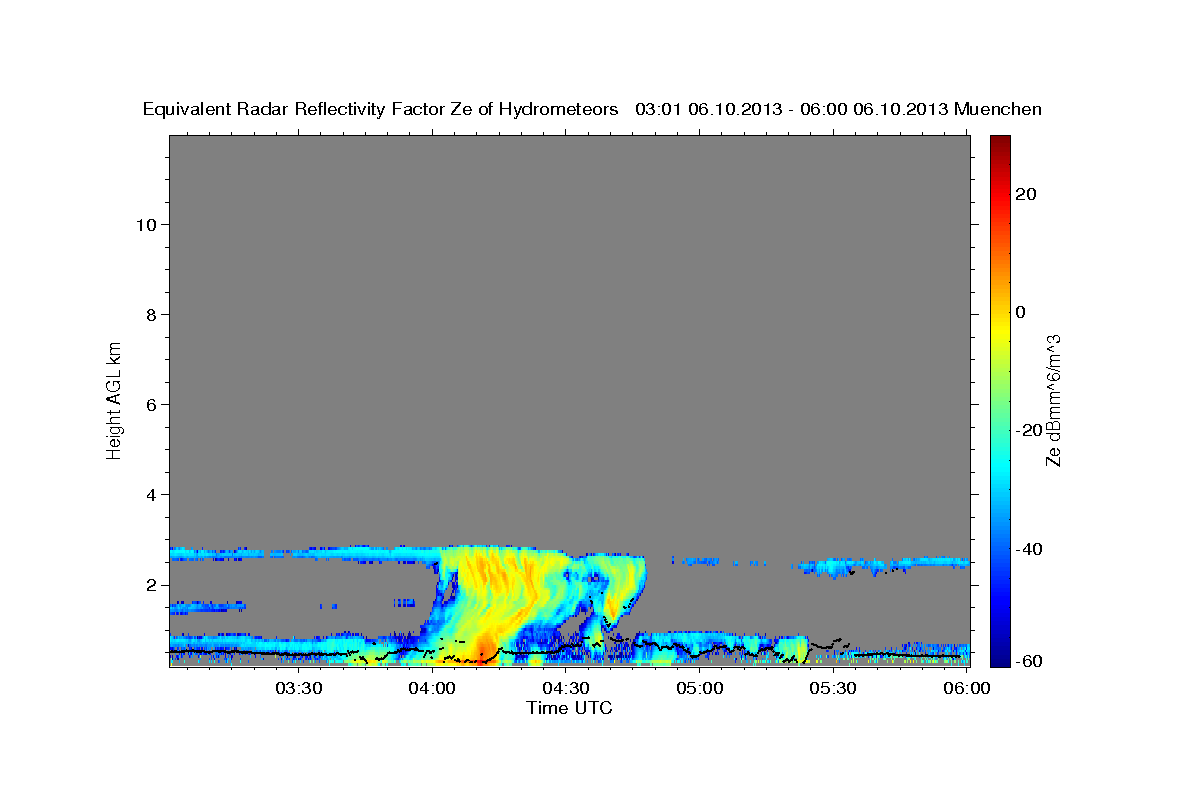This screenshot has width=1200, height=800.
Task: Click the '04:00' time tick label
Action: click(432, 688)
